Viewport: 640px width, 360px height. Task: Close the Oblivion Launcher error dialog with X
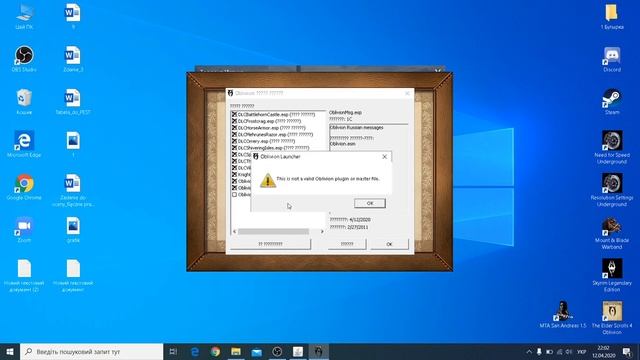click(x=384, y=157)
